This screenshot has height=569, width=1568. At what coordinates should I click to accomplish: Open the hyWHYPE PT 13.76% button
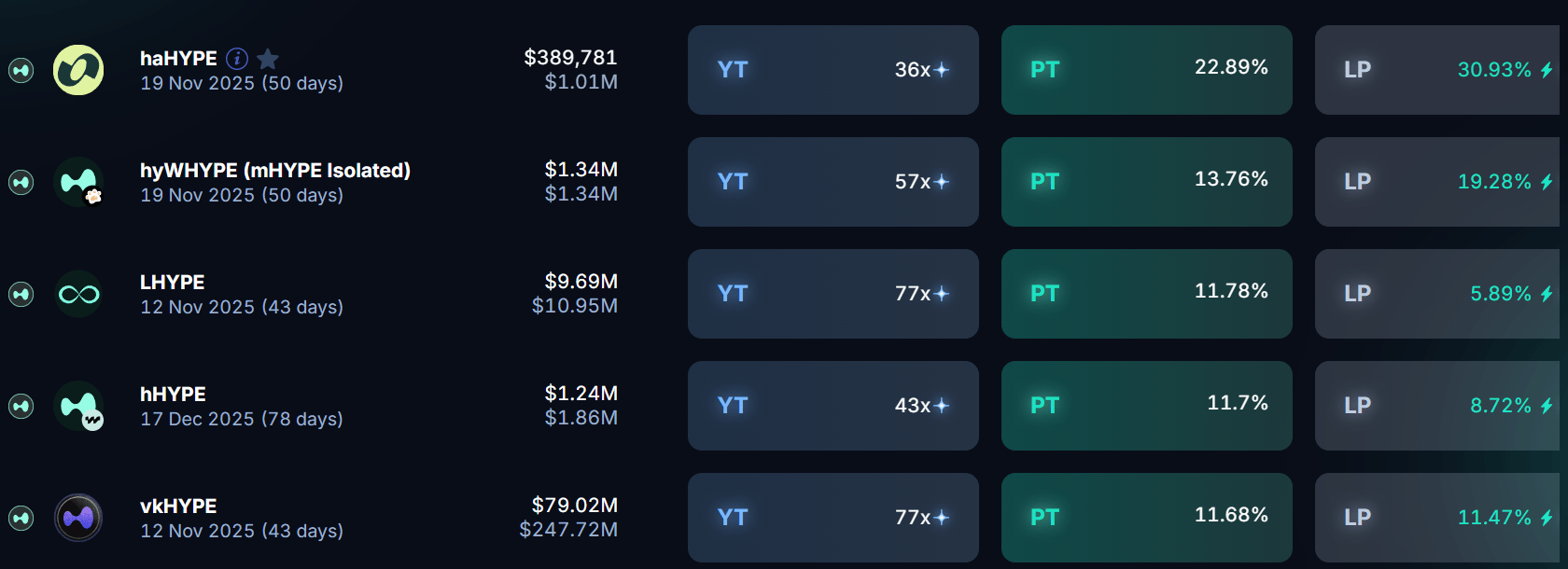point(1146,182)
